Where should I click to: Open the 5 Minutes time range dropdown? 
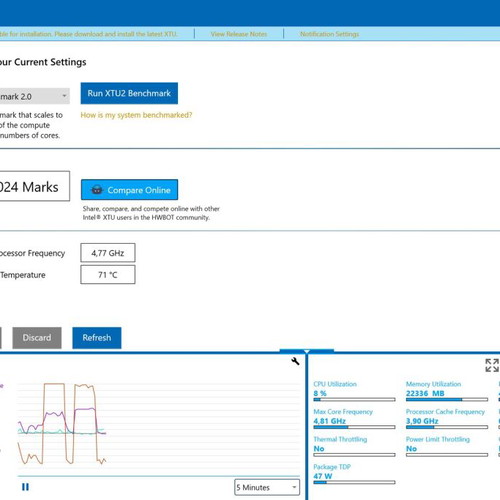267,487
